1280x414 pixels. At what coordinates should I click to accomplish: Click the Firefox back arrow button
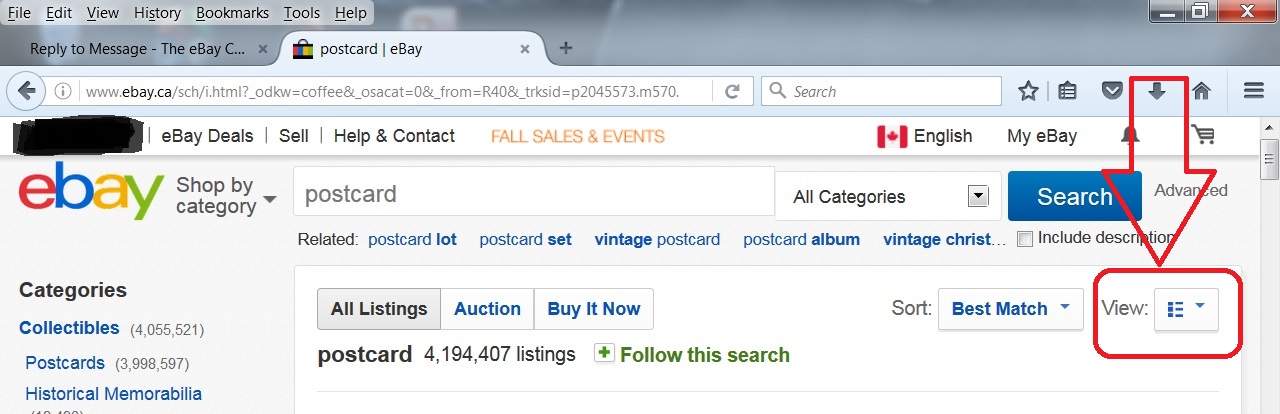27,91
